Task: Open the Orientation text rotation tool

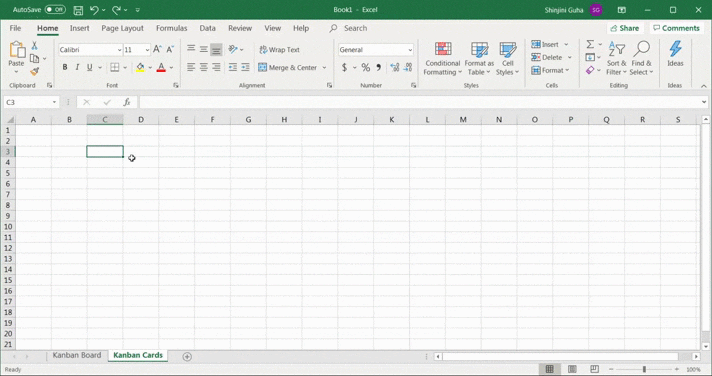Action: point(233,49)
